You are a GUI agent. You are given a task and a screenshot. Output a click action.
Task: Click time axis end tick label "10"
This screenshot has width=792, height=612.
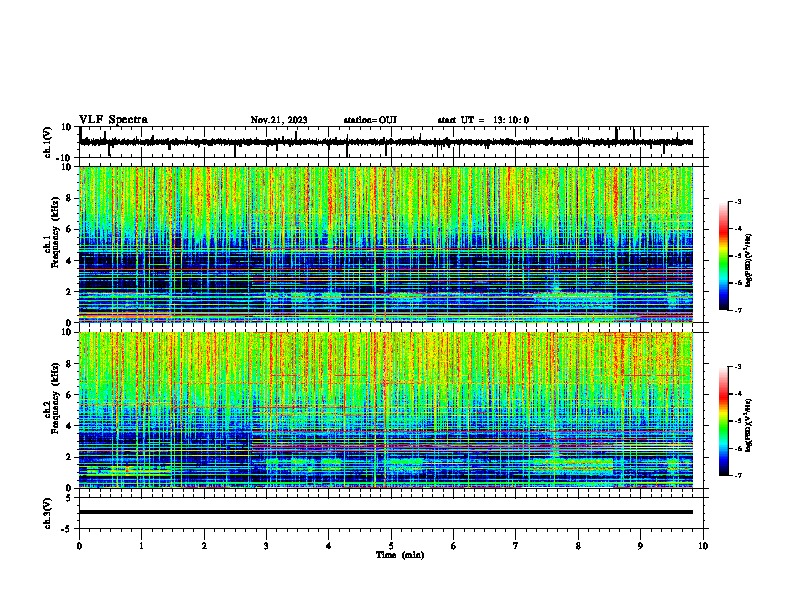tap(703, 546)
